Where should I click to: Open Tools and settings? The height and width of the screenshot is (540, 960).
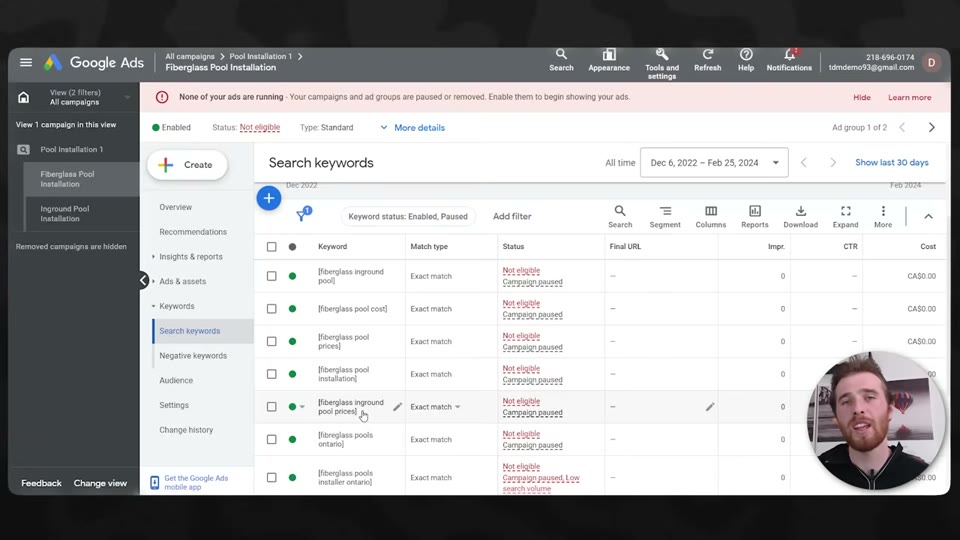pos(662,64)
